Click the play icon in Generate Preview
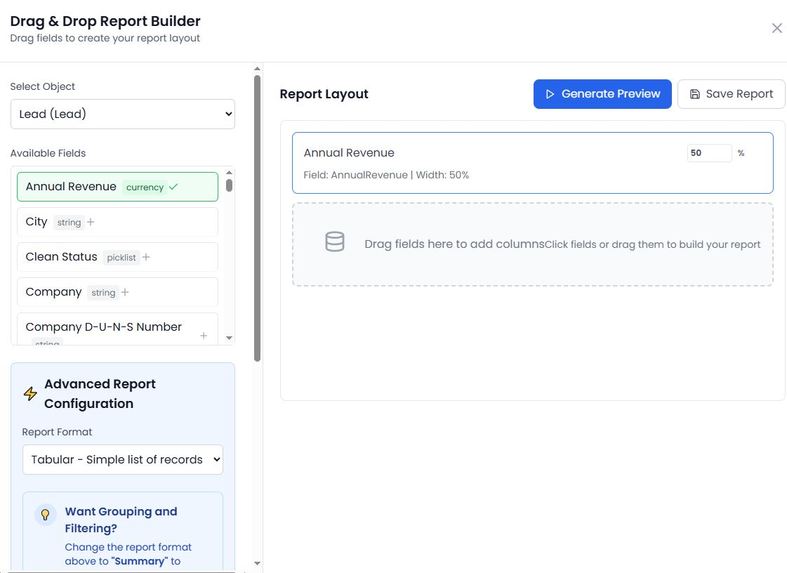The height and width of the screenshot is (573, 787). pyautogui.click(x=550, y=94)
